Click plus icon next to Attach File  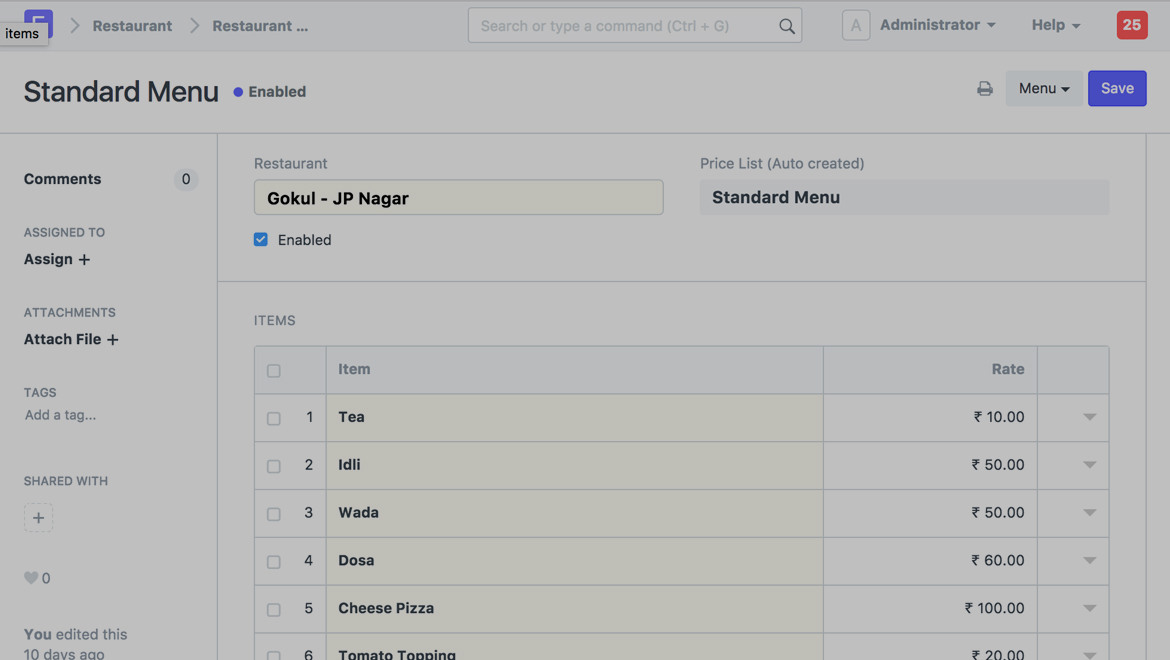click(113, 340)
